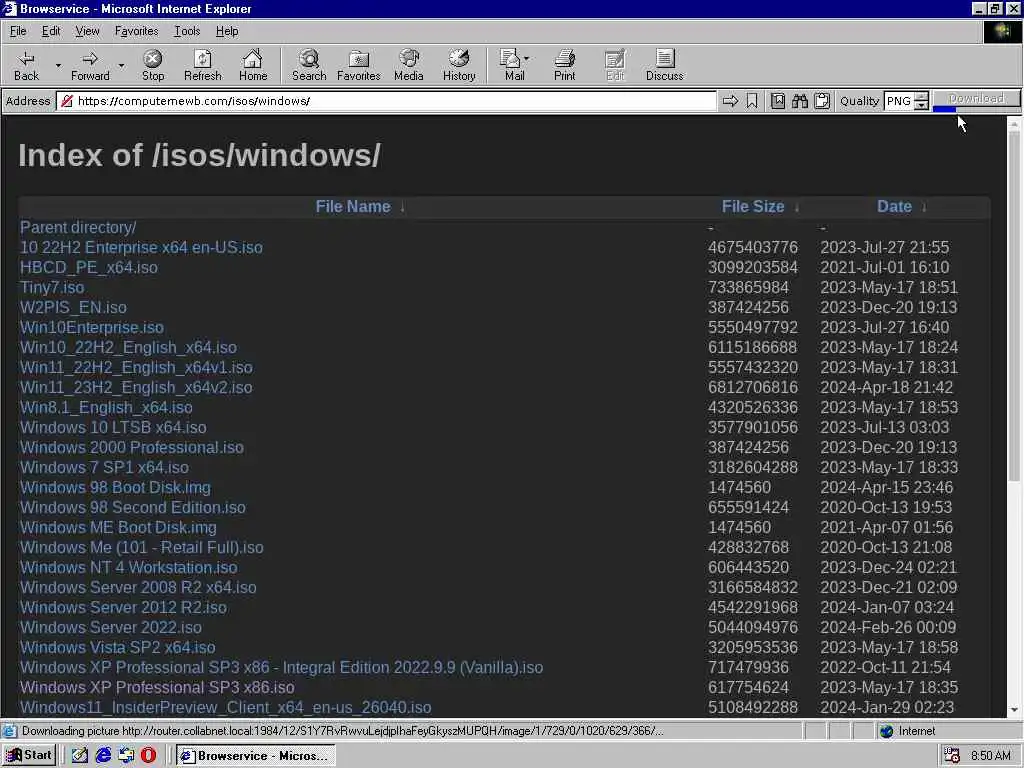Open the Favorites menu
The image size is (1024, 768).
tap(136, 31)
